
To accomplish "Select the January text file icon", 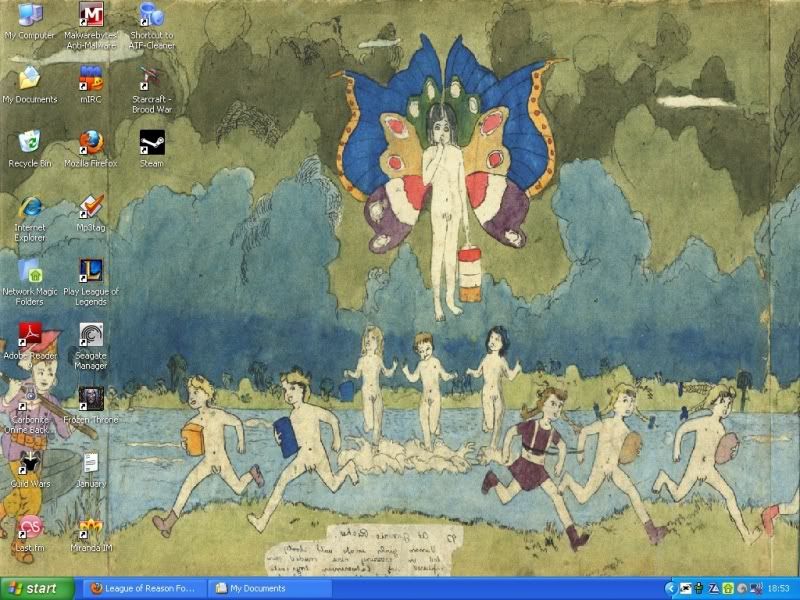I will [x=91, y=469].
